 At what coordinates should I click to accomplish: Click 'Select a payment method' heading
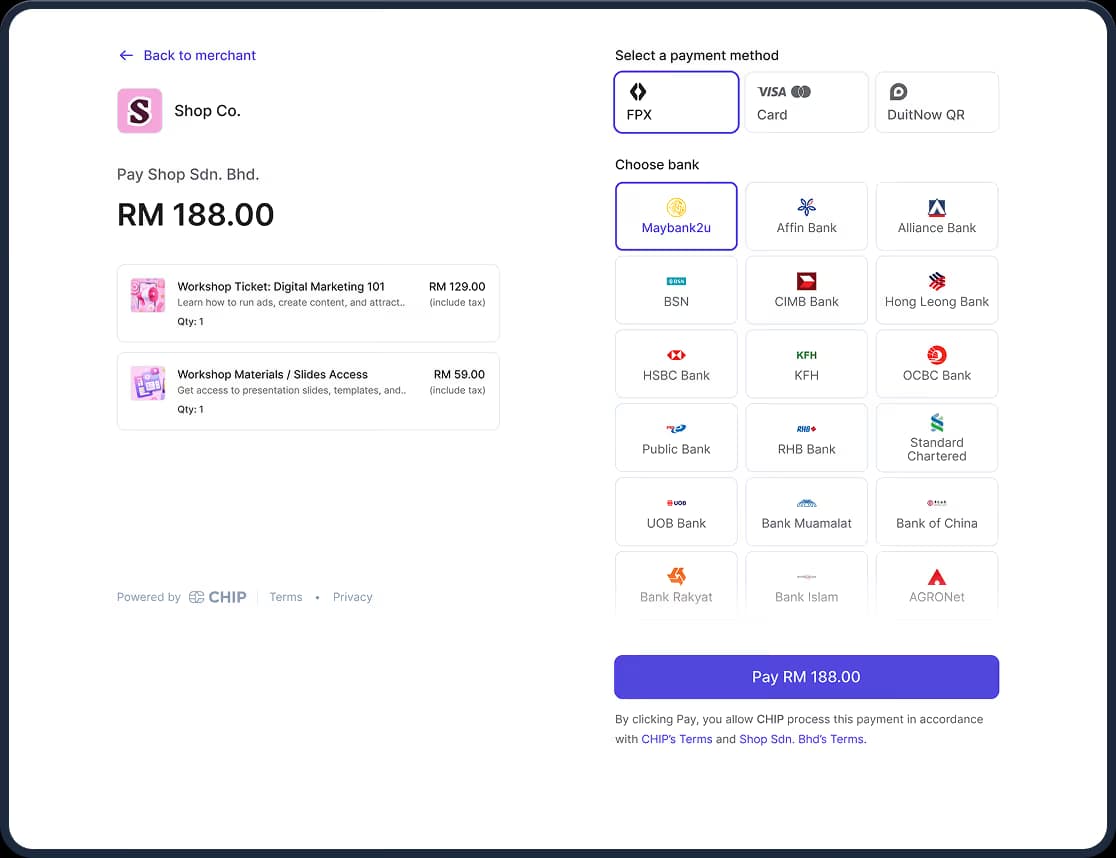(697, 55)
